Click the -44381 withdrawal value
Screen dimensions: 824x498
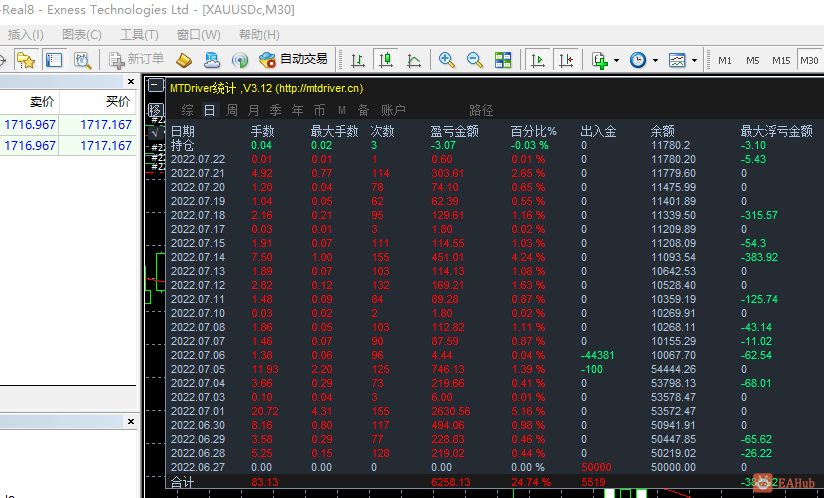[597, 355]
